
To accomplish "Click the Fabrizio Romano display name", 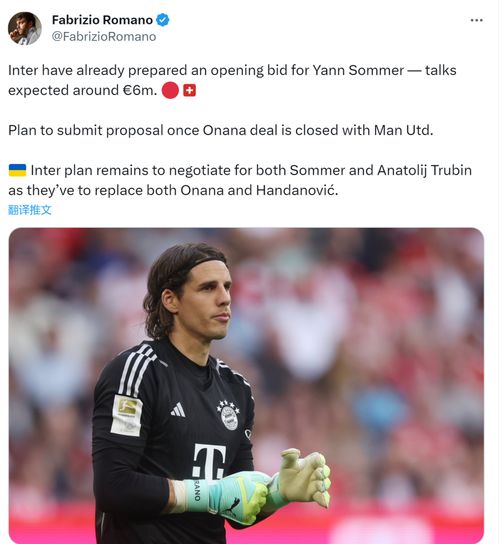I will pyautogui.click(x=102, y=20).
